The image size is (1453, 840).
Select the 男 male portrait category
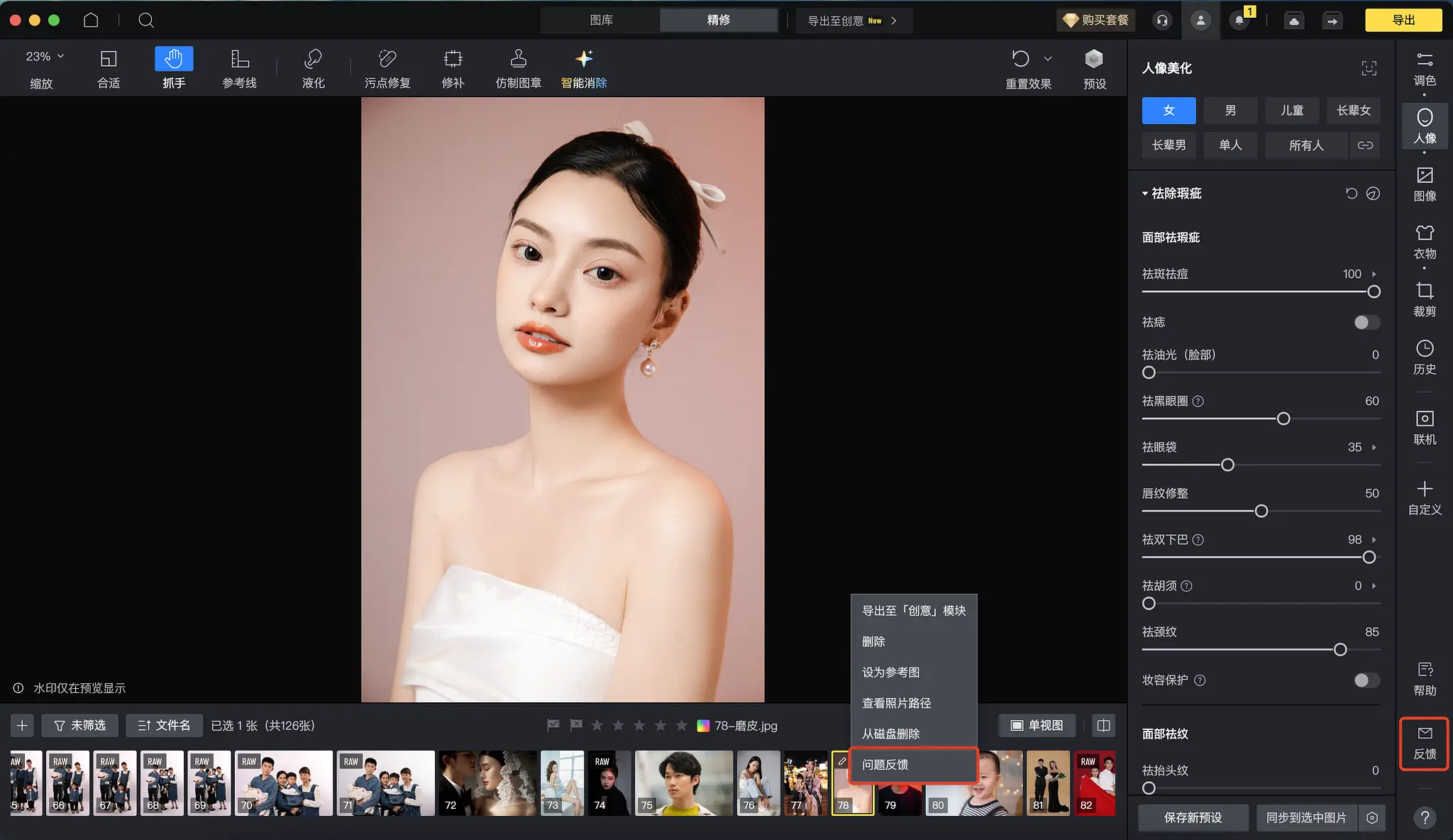1230,111
